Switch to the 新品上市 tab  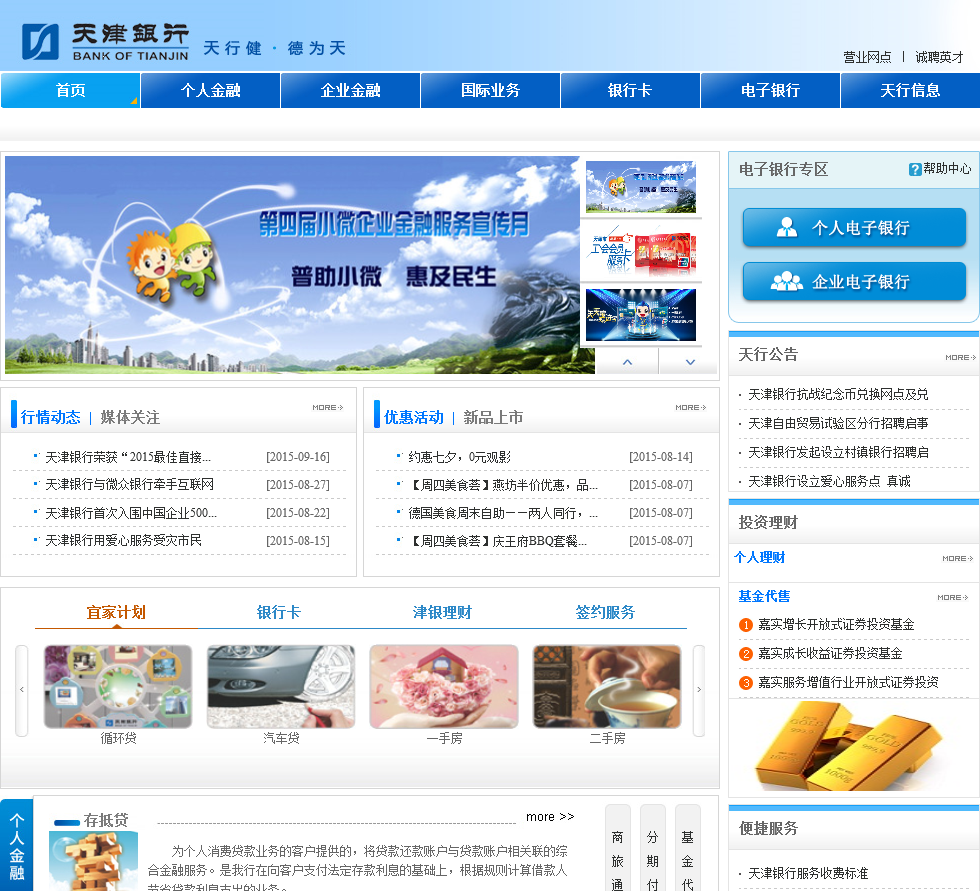click(493, 417)
